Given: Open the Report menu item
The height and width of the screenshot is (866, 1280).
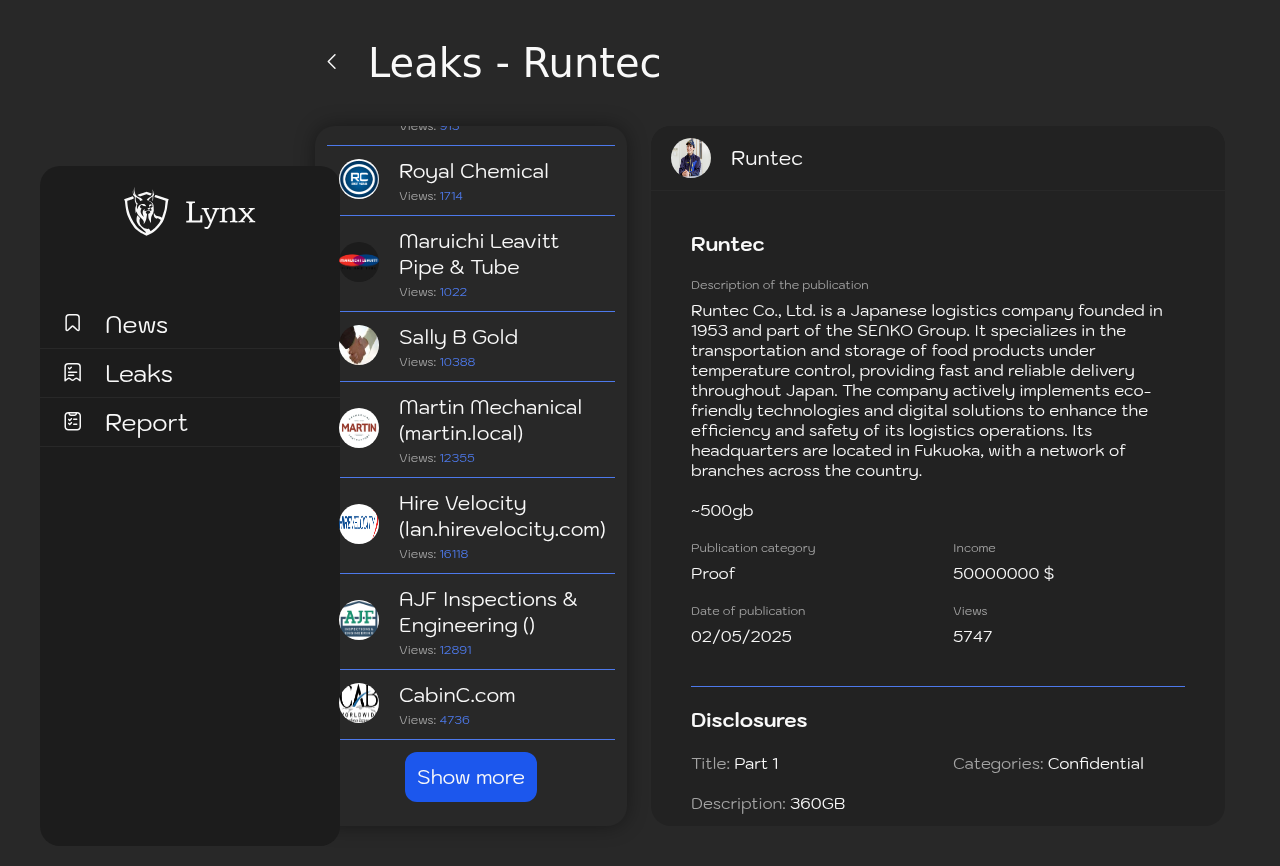Looking at the screenshot, I should pos(190,422).
